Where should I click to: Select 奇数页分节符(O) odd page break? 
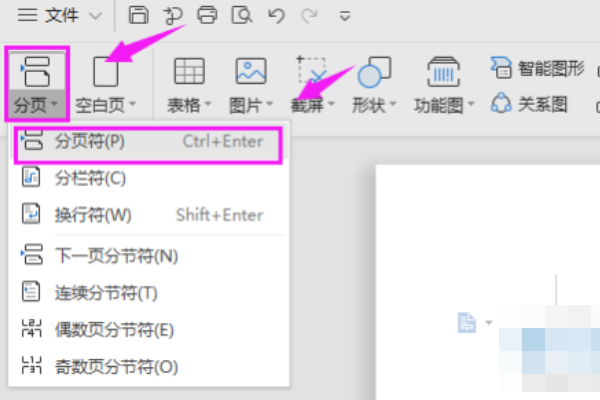pos(148,367)
